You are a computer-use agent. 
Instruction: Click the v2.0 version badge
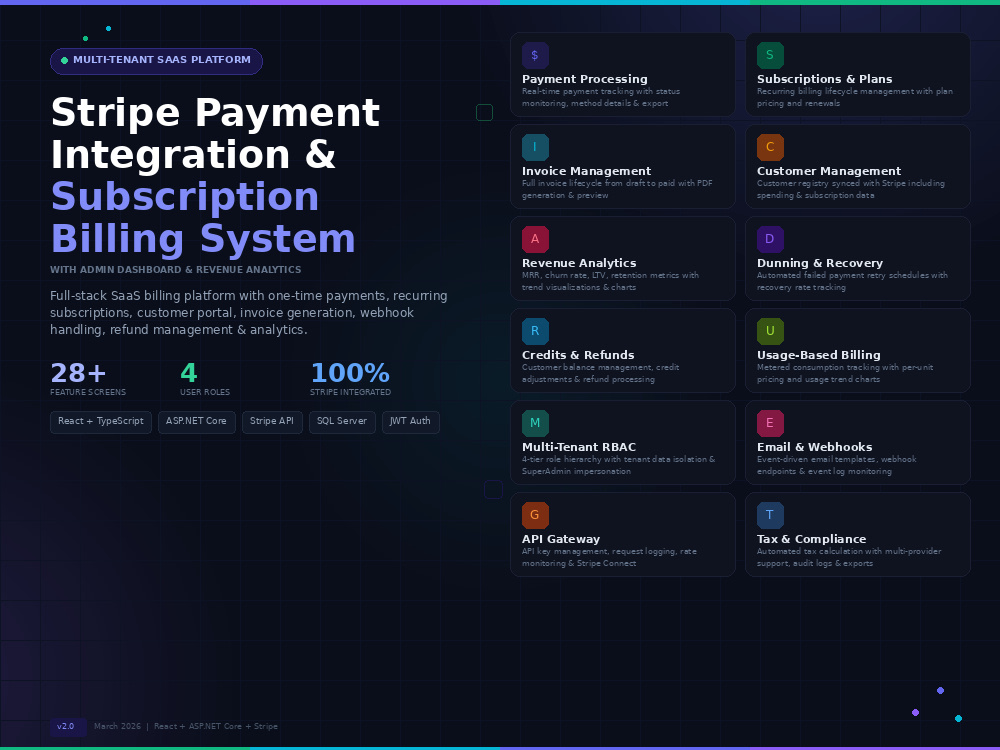(x=68, y=726)
